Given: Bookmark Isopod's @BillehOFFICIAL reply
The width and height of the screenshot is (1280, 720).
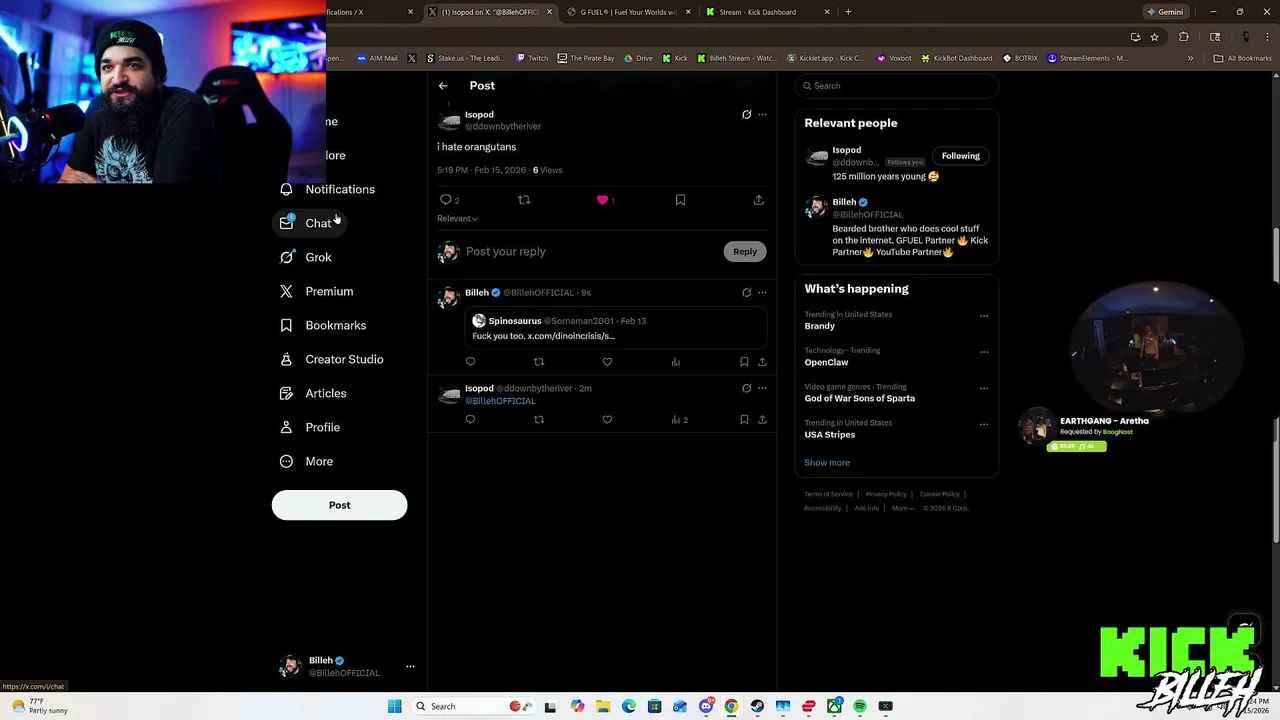Looking at the screenshot, I should tap(744, 420).
